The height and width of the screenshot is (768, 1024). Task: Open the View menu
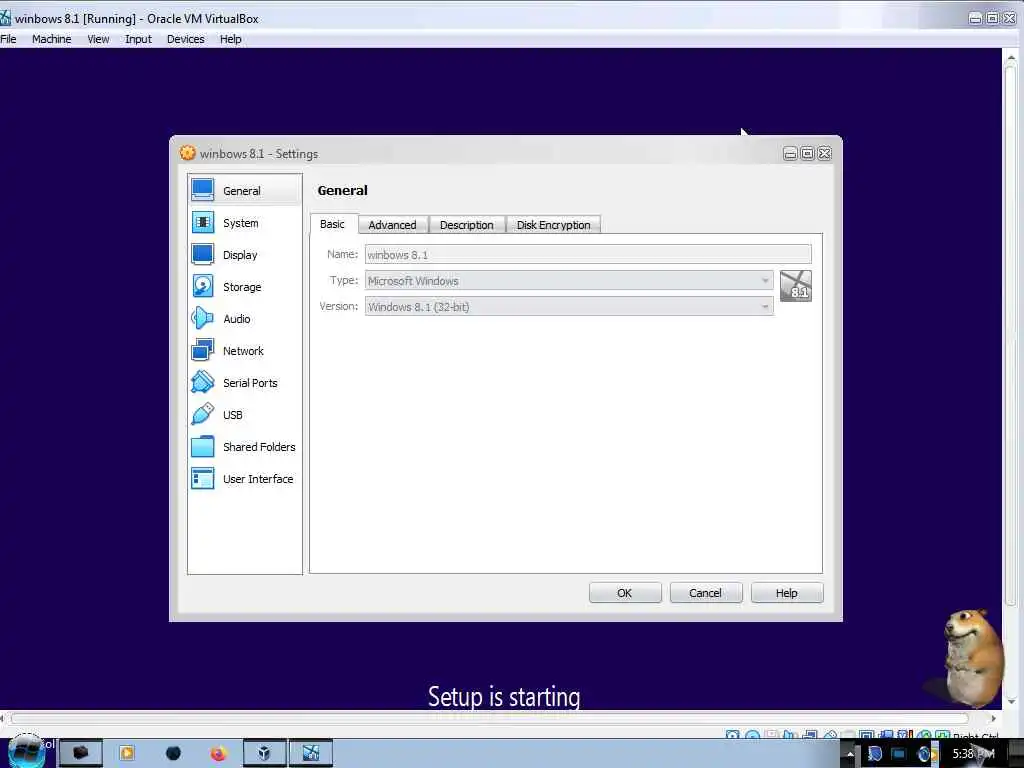pos(98,39)
